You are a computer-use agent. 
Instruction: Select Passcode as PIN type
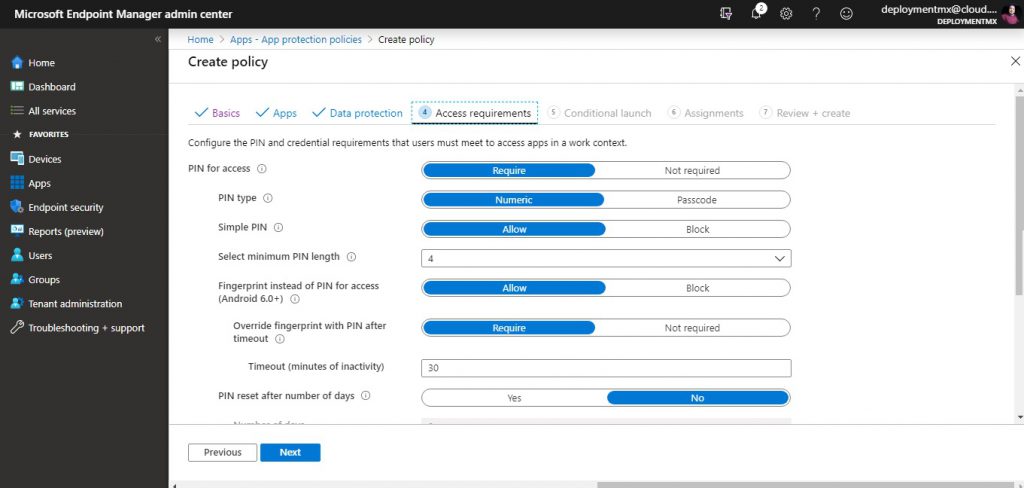click(696, 200)
